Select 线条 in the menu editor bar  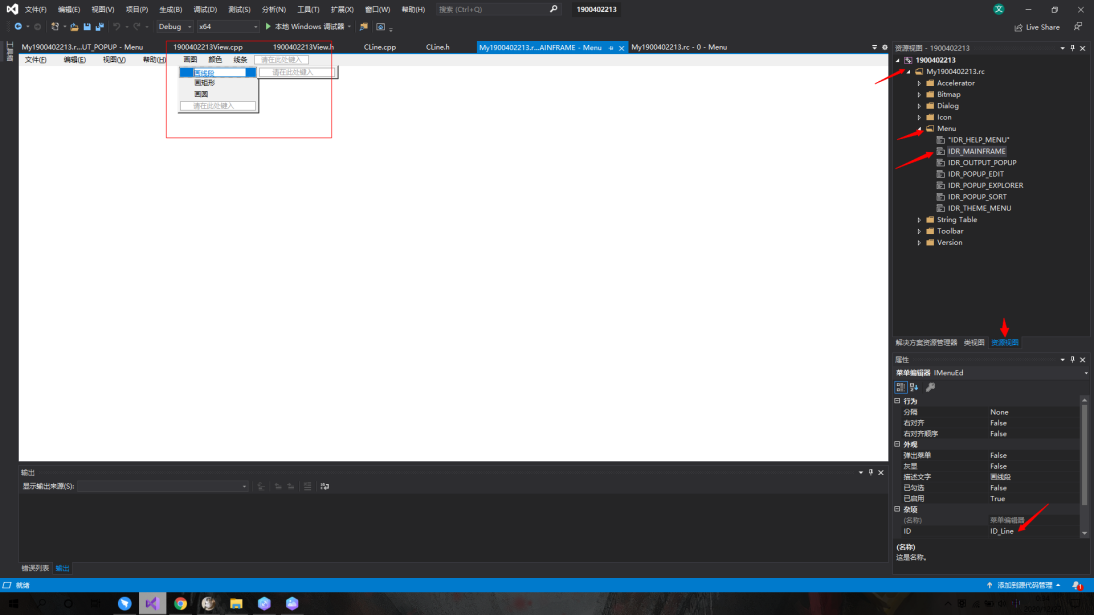point(240,60)
